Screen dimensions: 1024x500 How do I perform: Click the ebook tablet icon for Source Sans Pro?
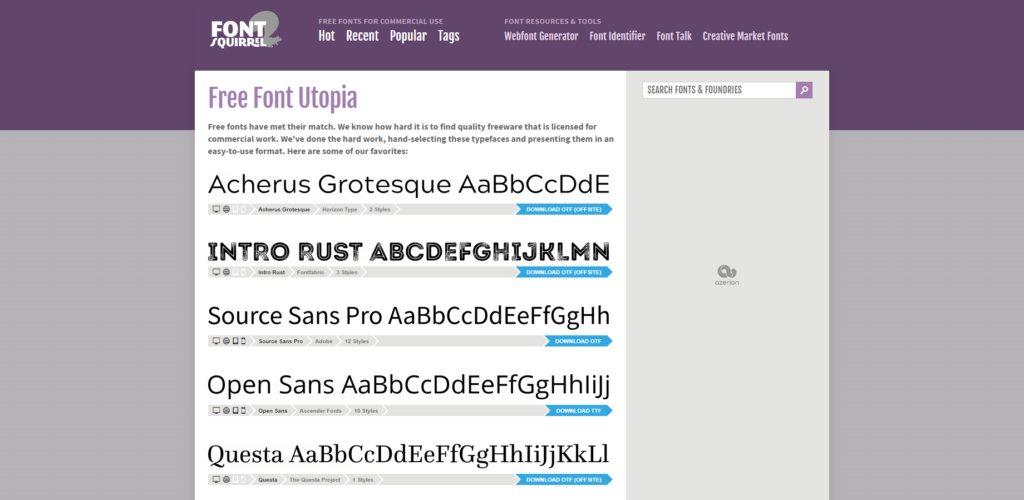pos(235,341)
